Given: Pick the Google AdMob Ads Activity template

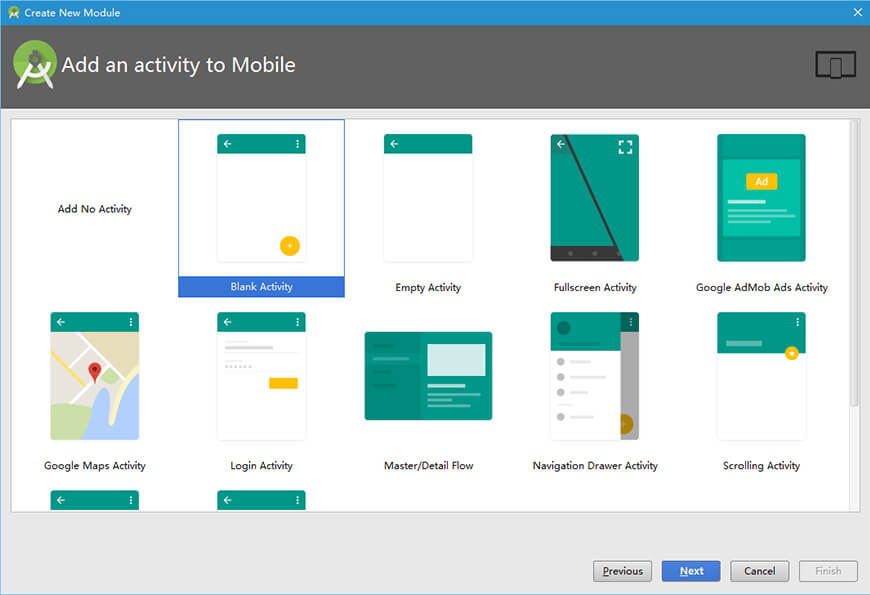Looking at the screenshot, I should pyautogui.click(x=761, y=197).
